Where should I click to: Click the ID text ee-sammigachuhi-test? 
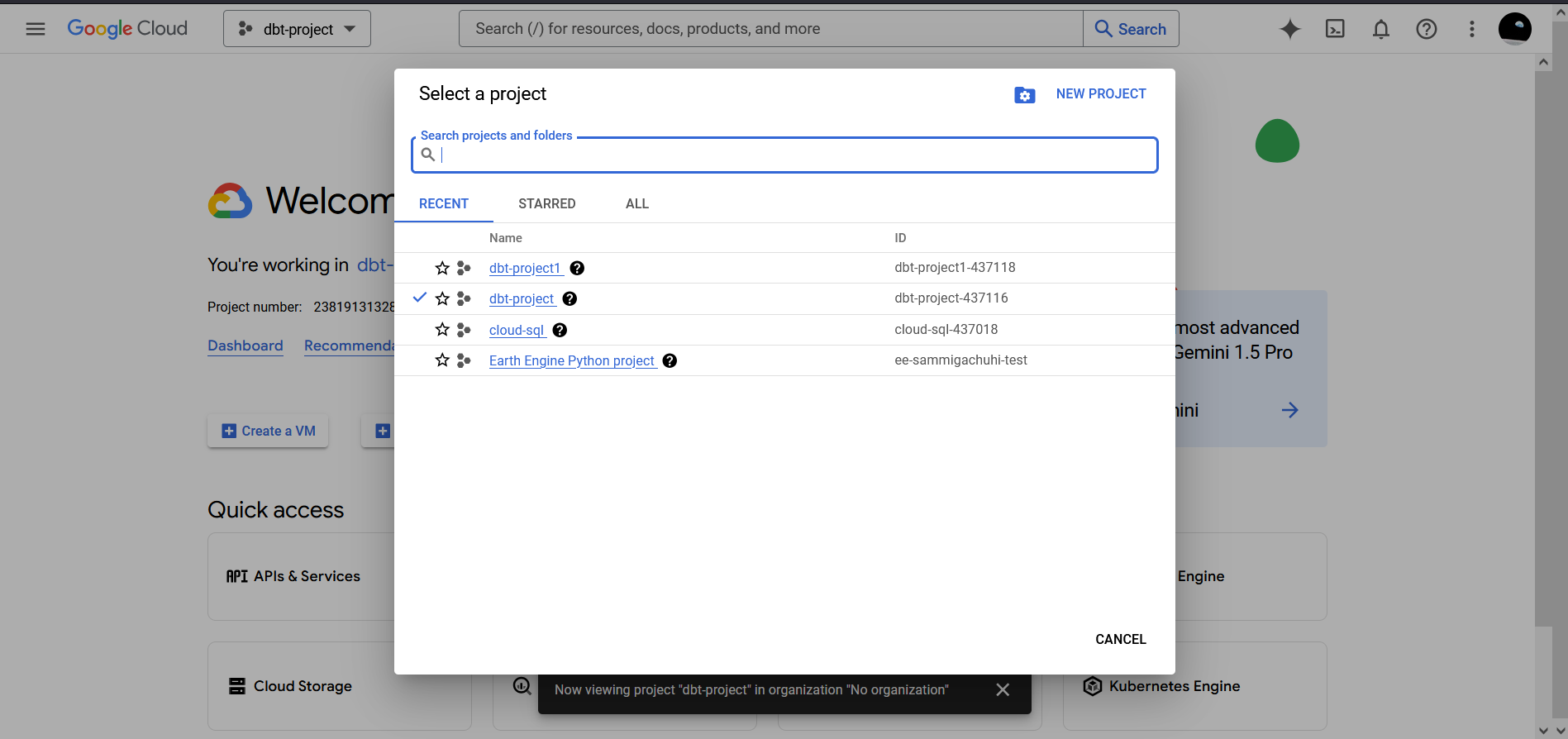pyautogui.click(x=960, y=360)
